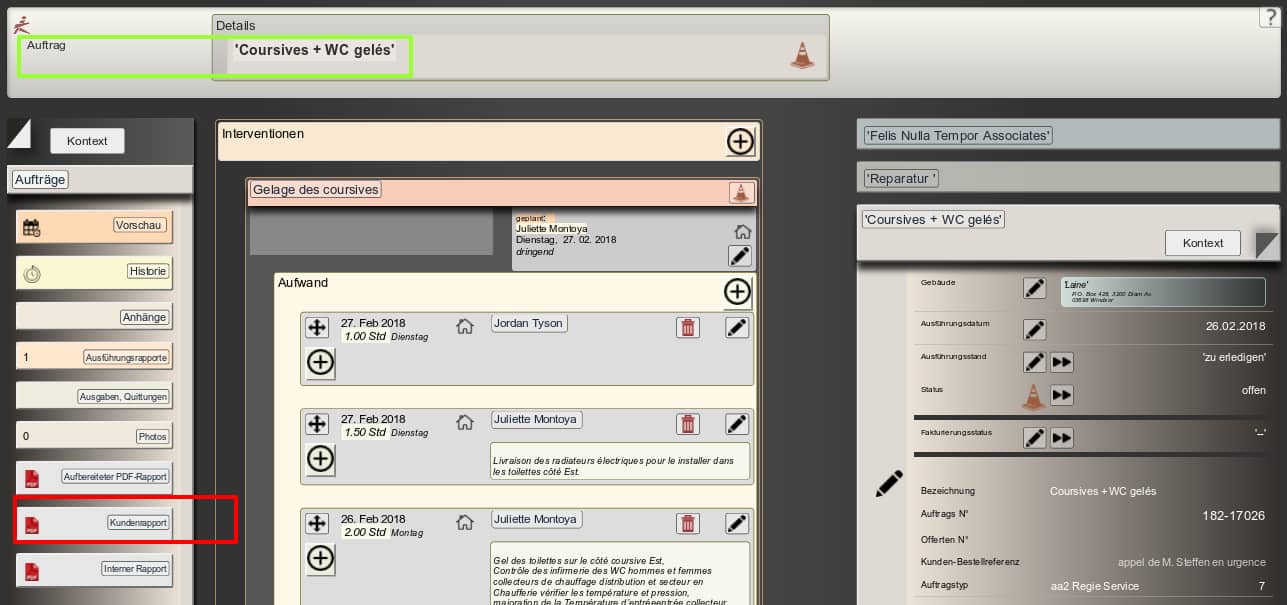
Task: Edit the 26. Feb 2018 expense entry
Action: click(x=737, y=523)
